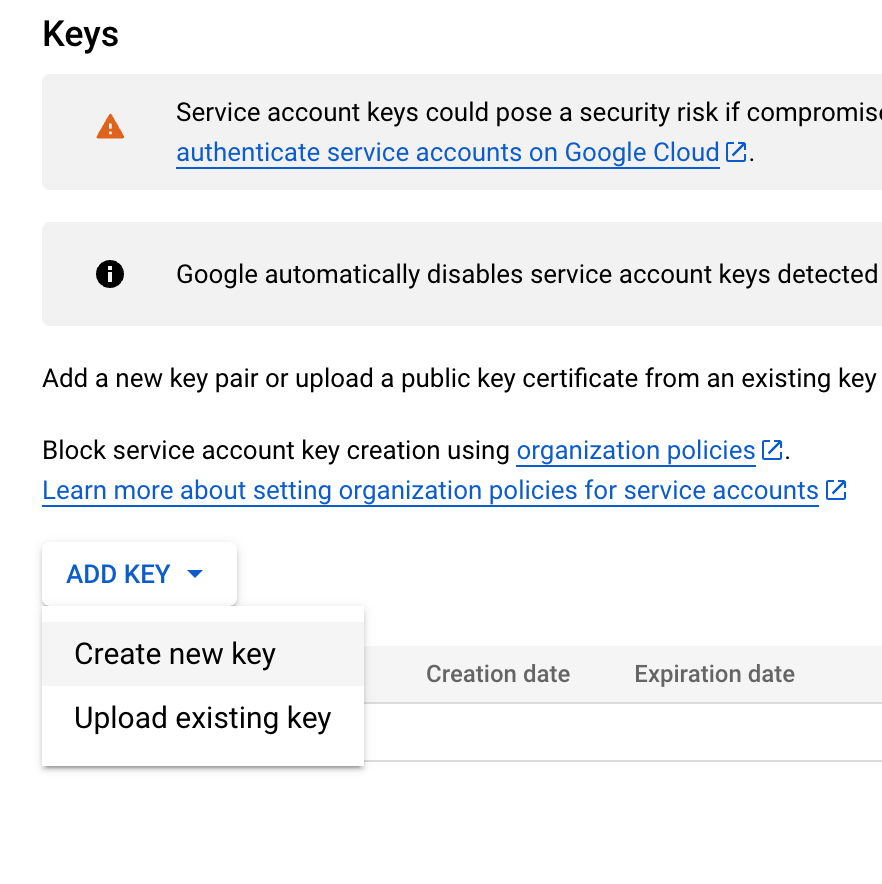Open 'Learn more about setting organization policies' link

[430, 491]
